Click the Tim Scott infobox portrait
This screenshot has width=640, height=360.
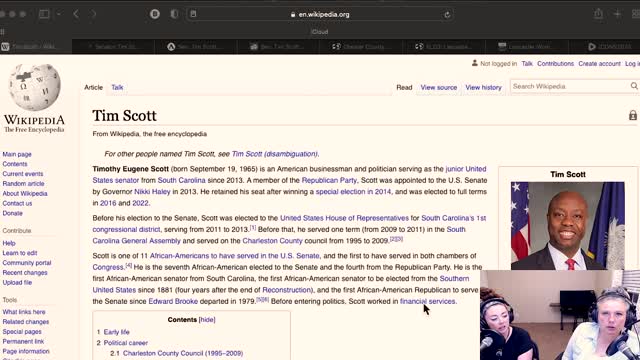click(568, 226)
